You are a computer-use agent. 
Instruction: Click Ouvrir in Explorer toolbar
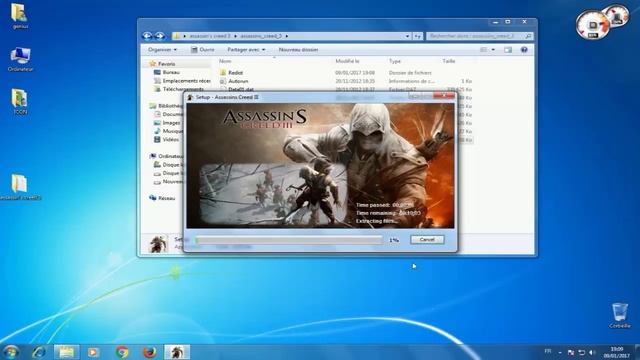tap(202, 50)
